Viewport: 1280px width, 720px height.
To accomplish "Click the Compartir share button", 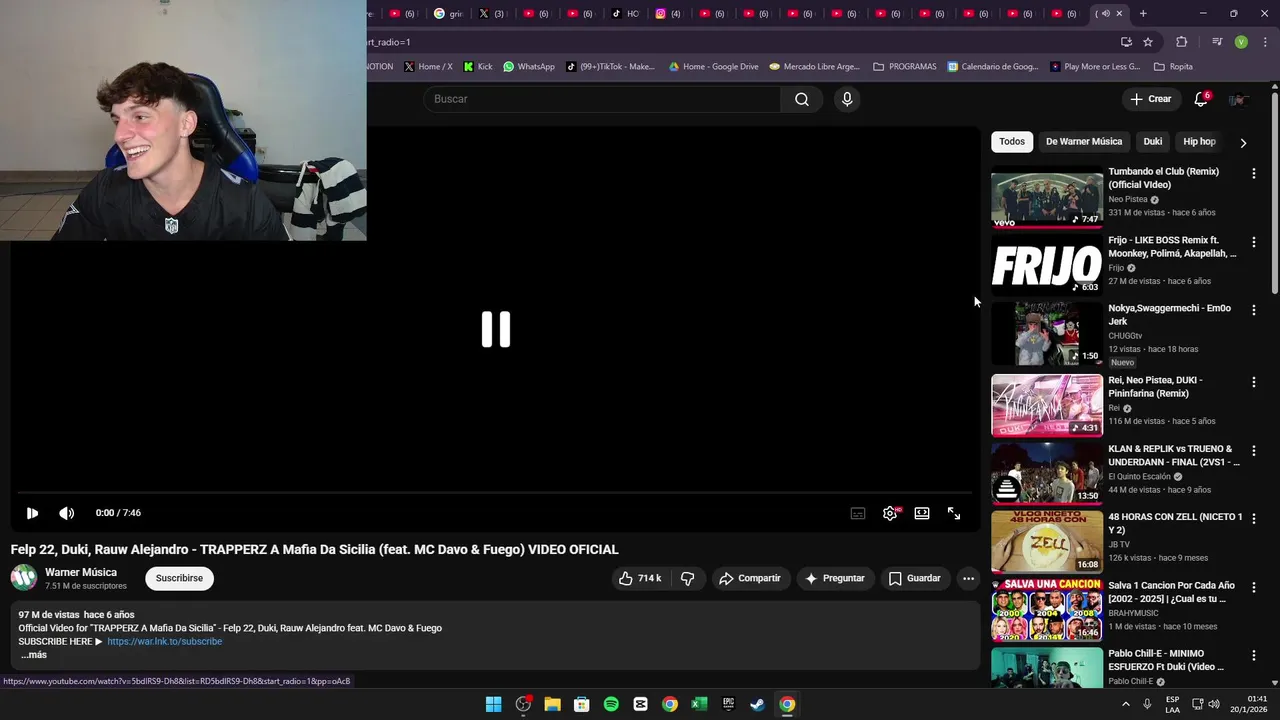I will click(750, 578).
